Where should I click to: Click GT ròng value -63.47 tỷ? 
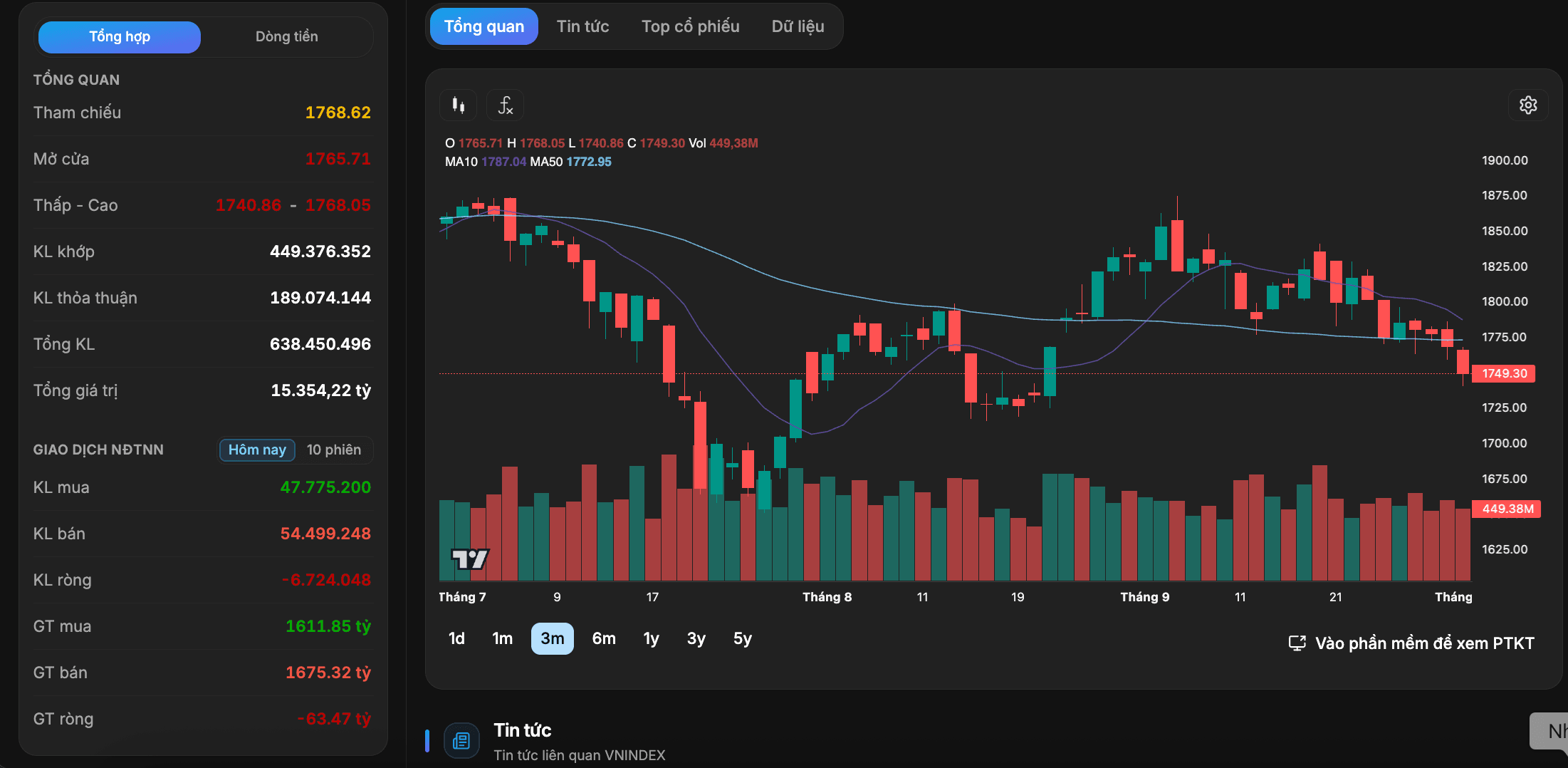334,719
